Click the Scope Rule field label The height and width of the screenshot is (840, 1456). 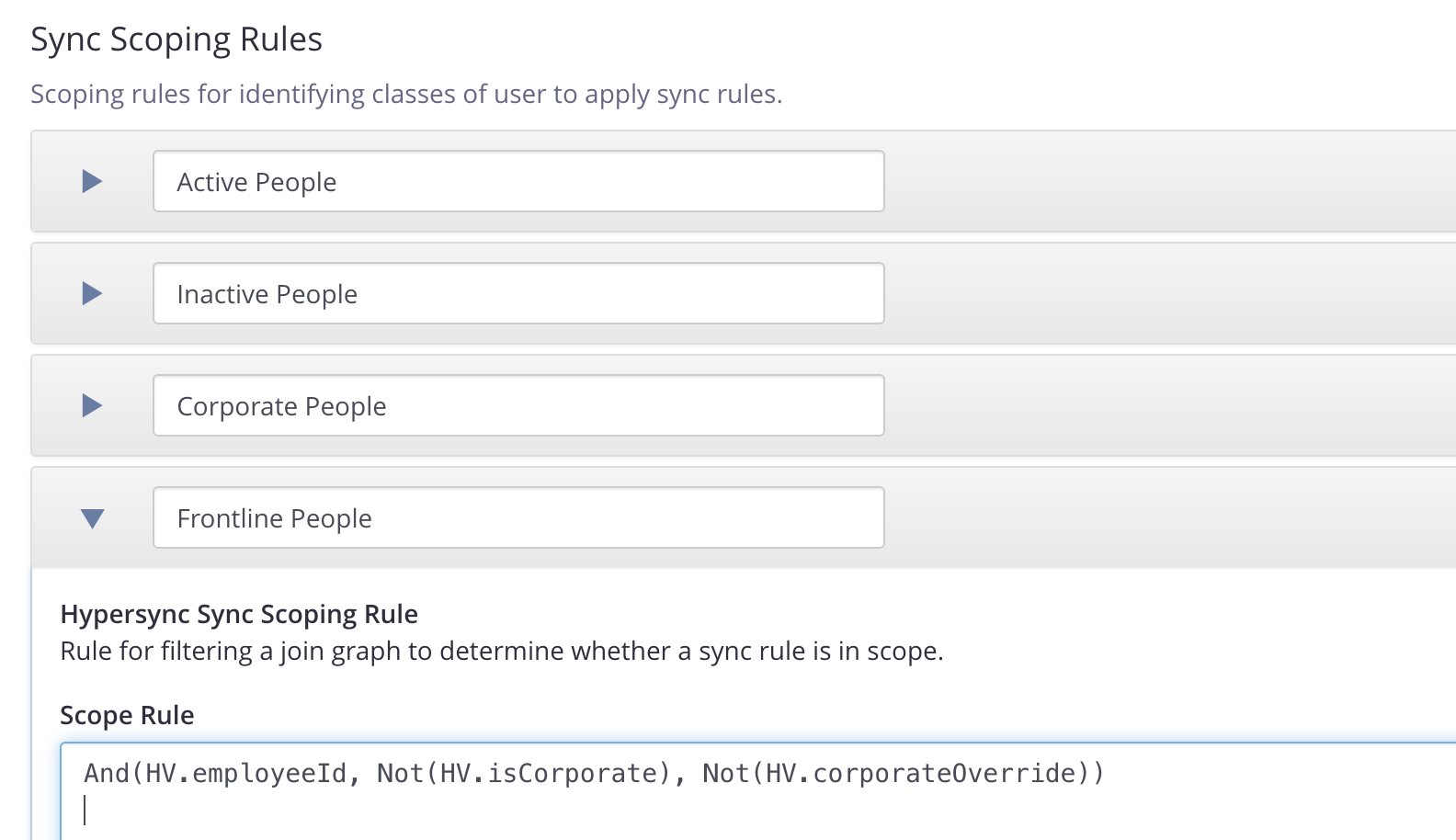(x=127, y=715)
